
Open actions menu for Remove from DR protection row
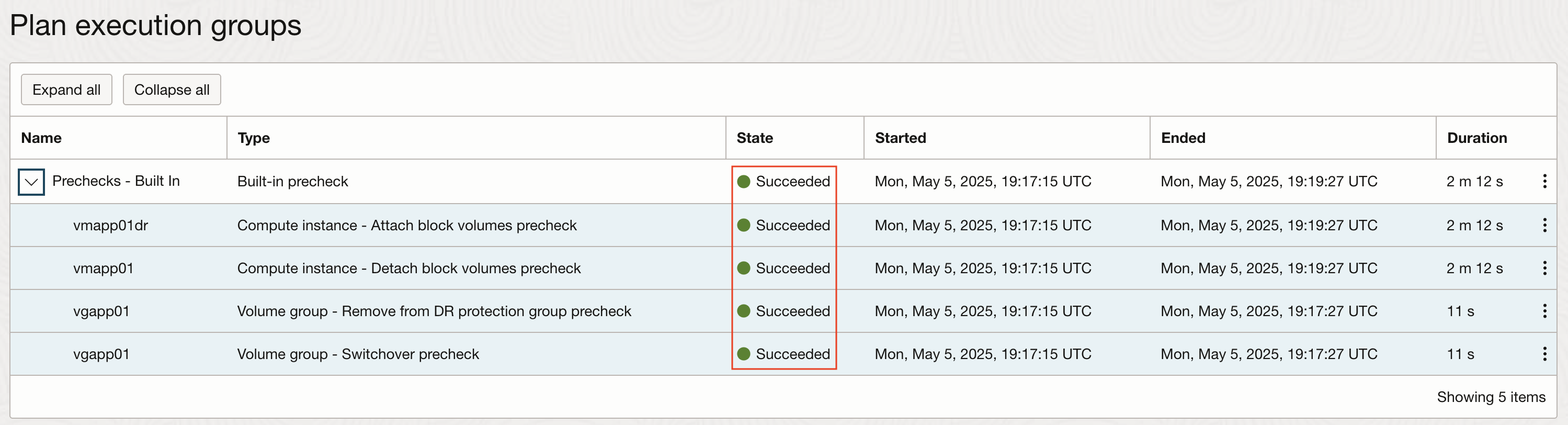1544,311
